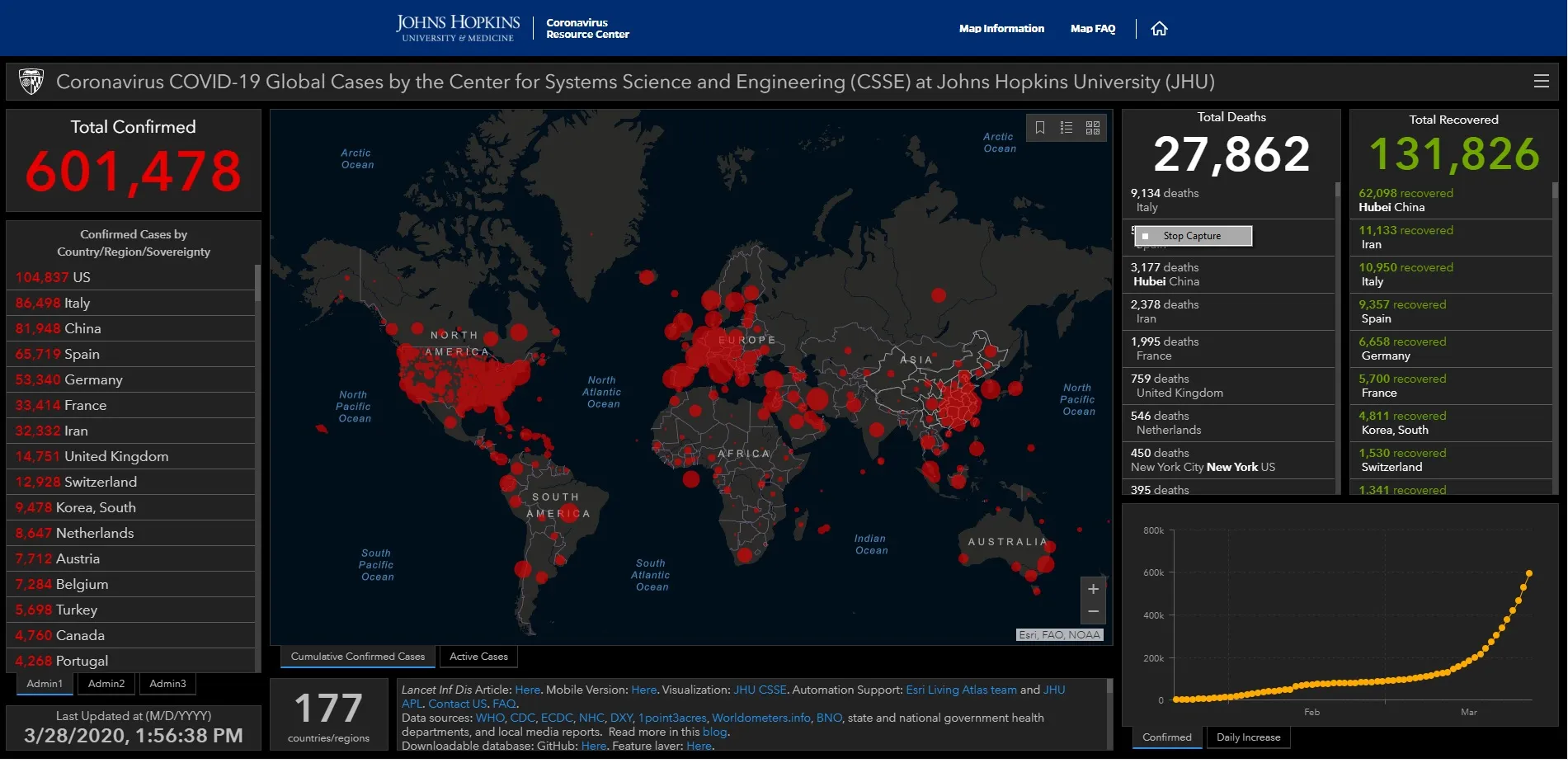Open the WHO data source link
This screenshot has height=763, width=1568.
490,718
